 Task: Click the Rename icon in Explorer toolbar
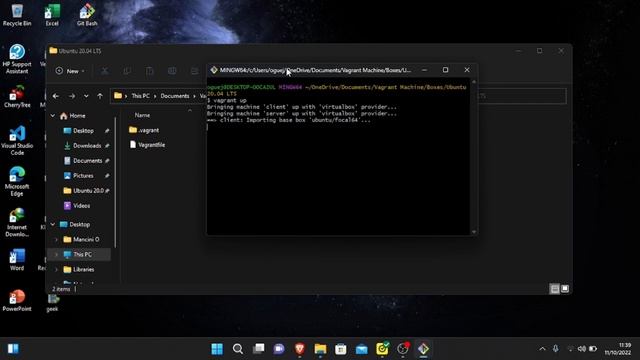point(172,71)
